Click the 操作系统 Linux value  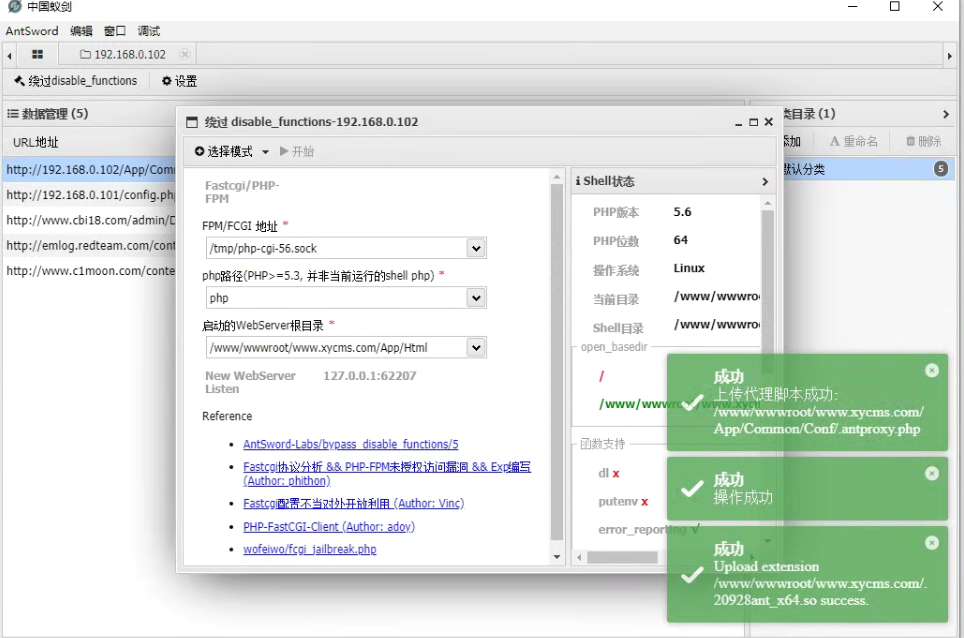click(x=689, y=268)
